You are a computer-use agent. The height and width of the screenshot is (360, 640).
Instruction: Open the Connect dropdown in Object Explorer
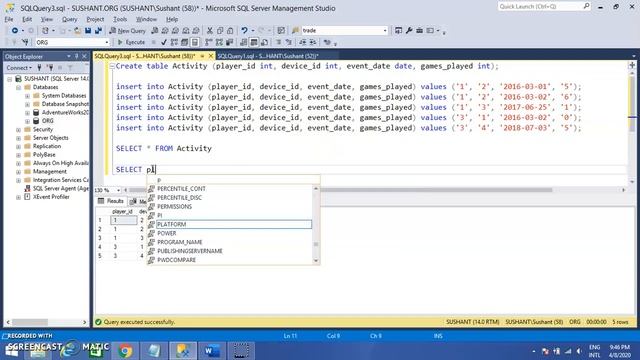point(19,68)
